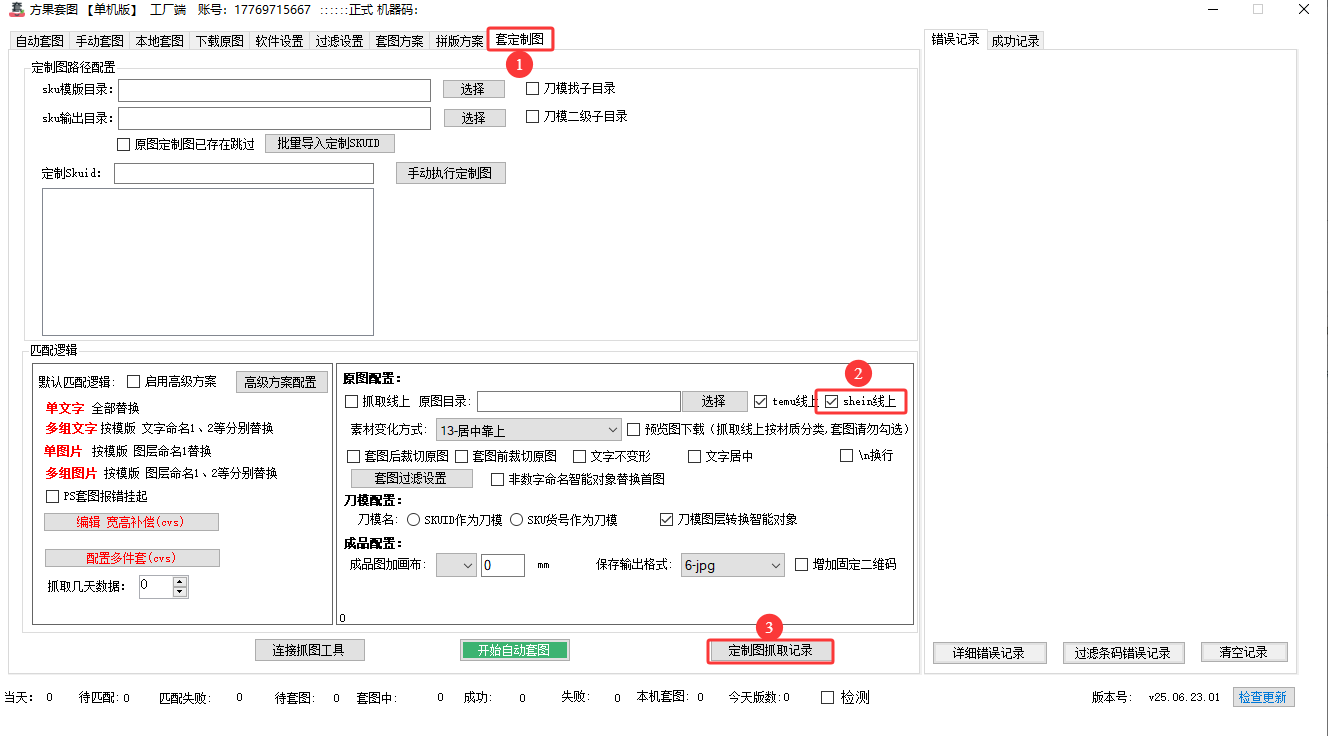The height and width of the screenshot is (736, 1328).
Task: Switch to the 过滤设置 tab
Action: pos(340,41)
